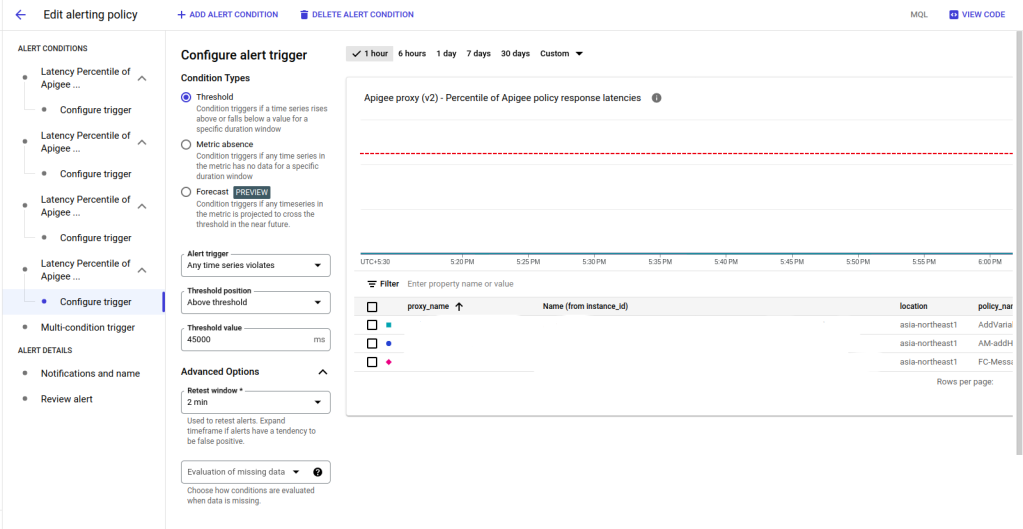Open the selected fourth Configure trigger item
Image resolution: width=1023 pixels, height=529 pixels.
tap(95, 302)
